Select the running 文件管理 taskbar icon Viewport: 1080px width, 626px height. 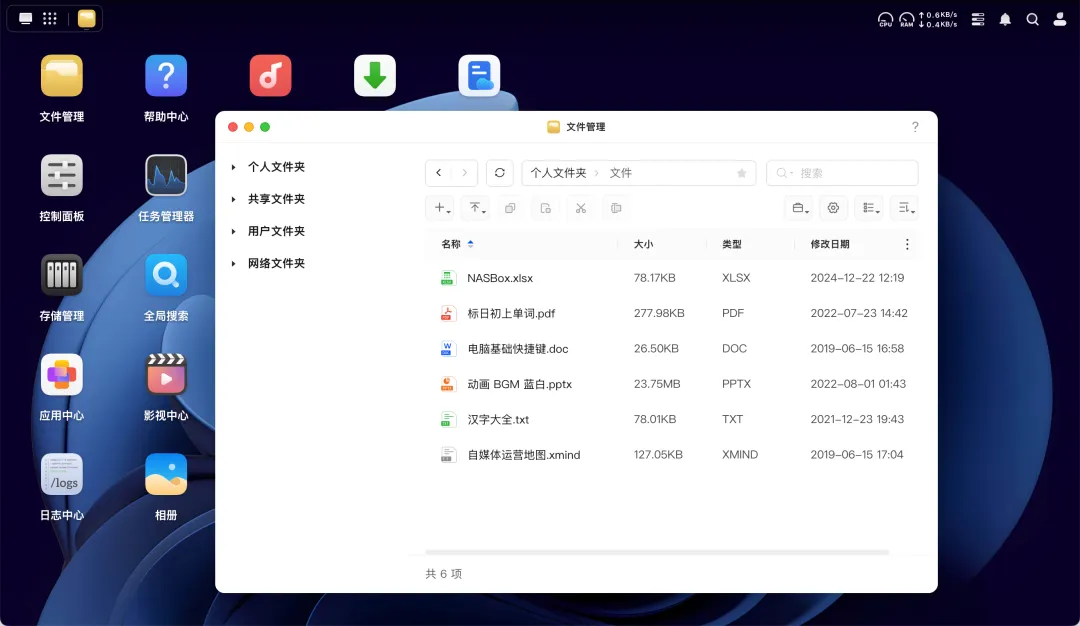(87, 19)
